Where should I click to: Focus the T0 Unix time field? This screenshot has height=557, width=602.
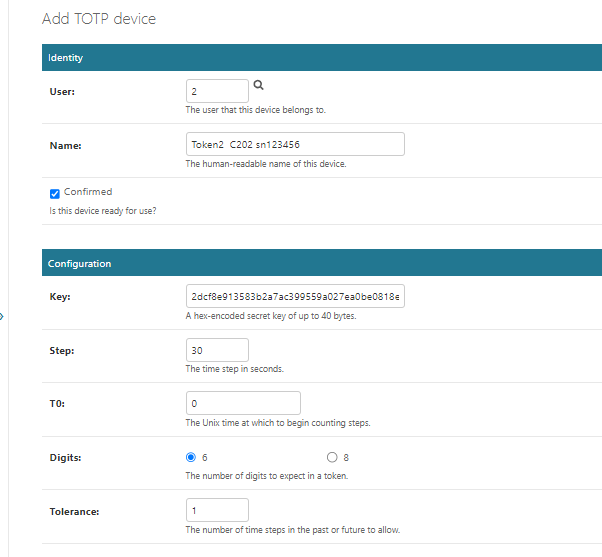tap(243, 403)
